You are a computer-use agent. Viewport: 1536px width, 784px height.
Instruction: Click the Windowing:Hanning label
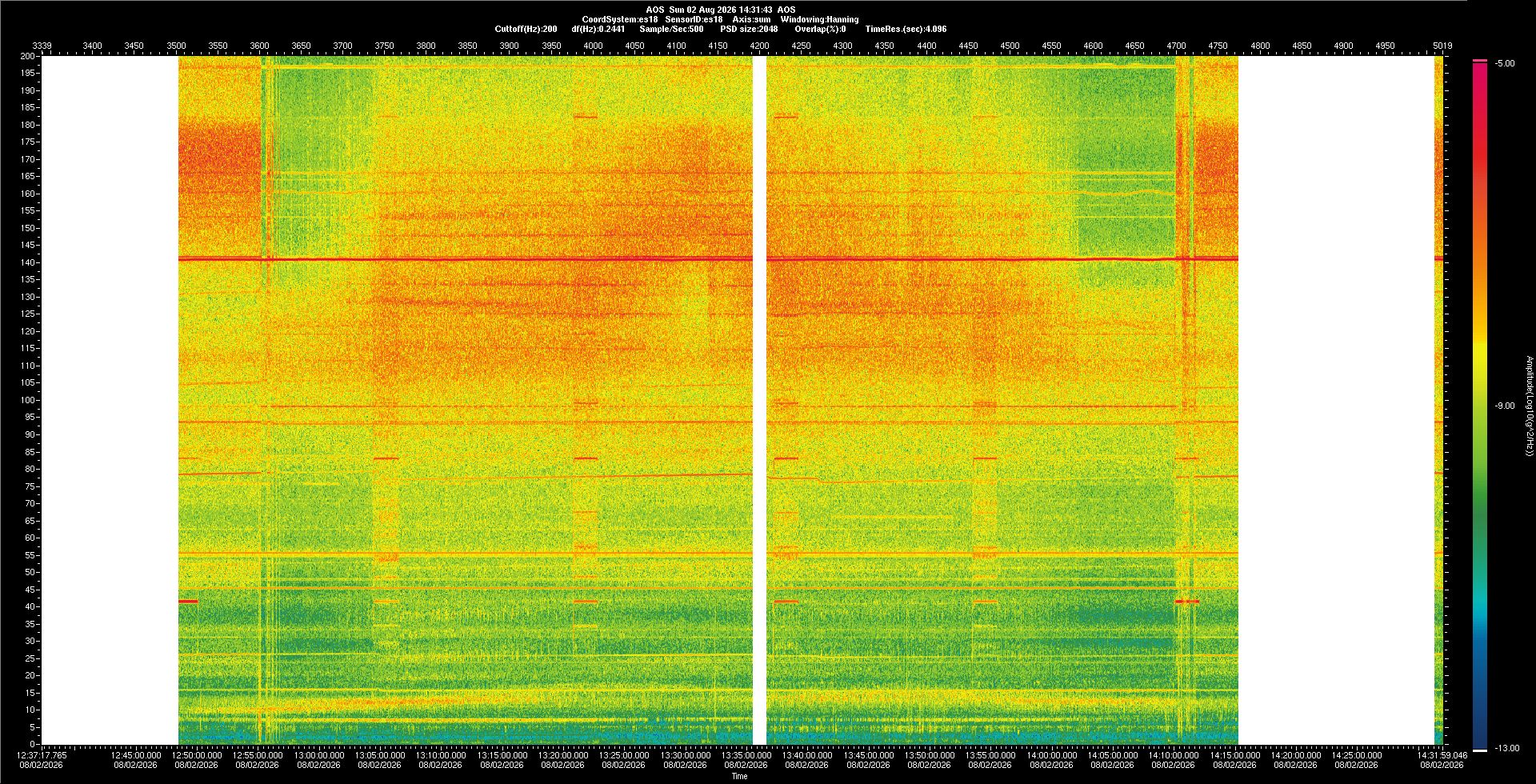pyautogui.click(x=820, y=19)
